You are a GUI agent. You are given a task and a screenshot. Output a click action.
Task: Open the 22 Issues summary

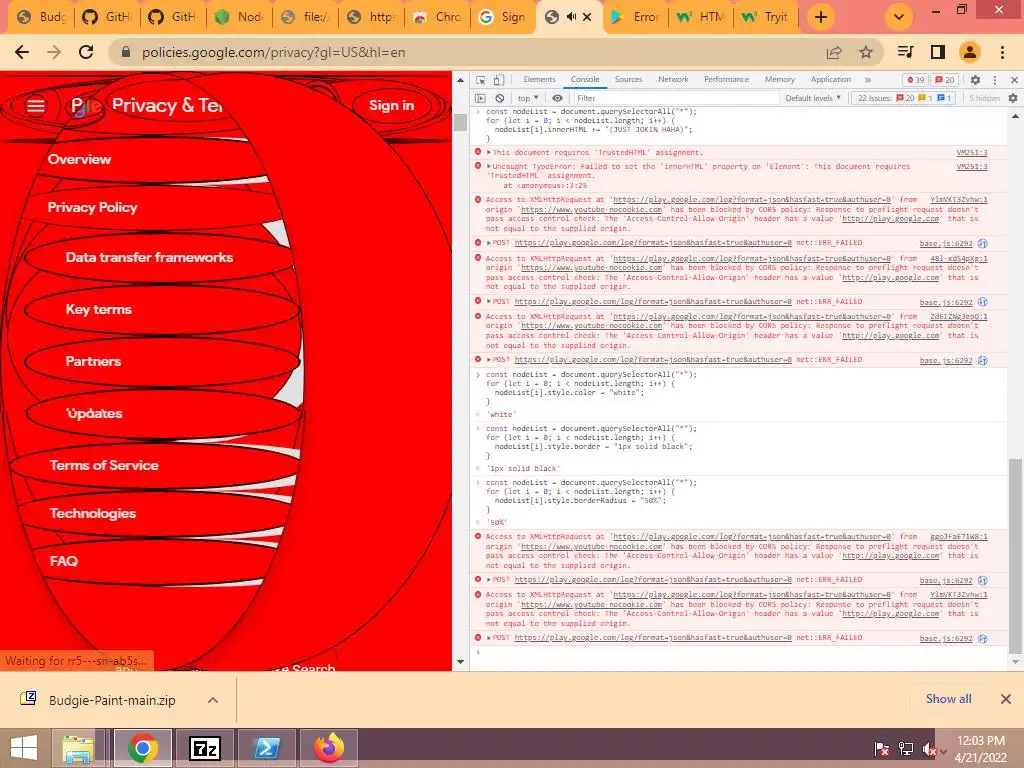[x=904, y=98]
